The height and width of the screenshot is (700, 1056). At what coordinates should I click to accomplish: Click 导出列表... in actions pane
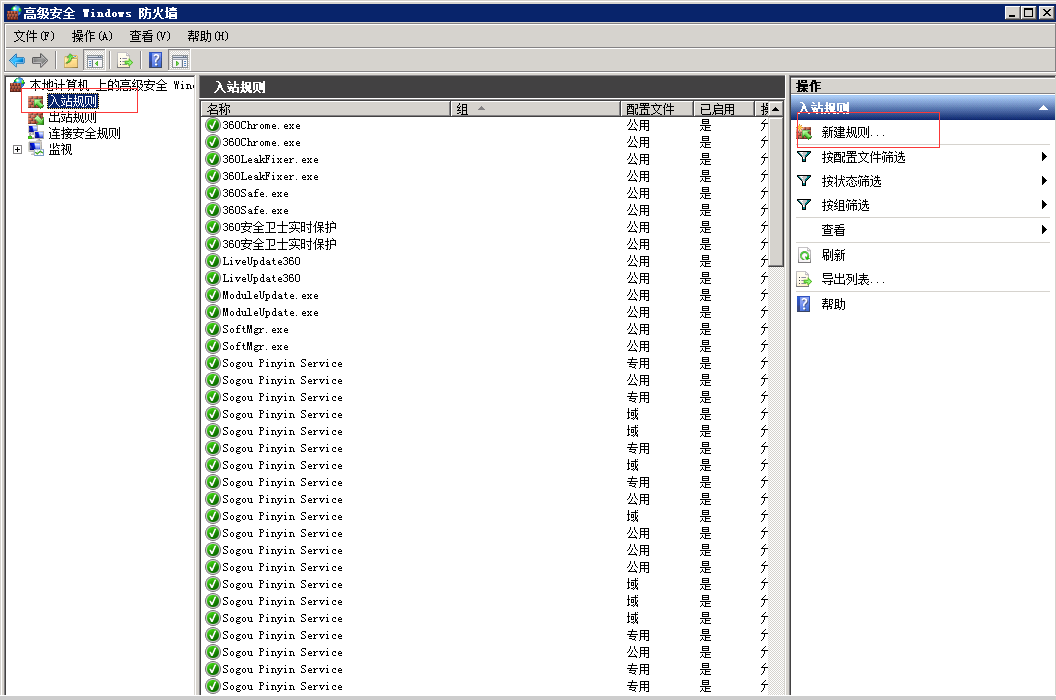pyautogui.click(x=852, y=280)
